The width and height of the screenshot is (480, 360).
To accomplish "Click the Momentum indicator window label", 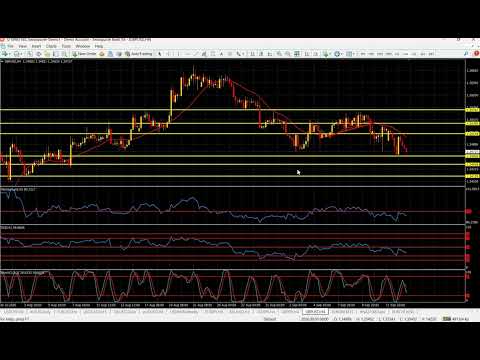I will tap(18, 189).
